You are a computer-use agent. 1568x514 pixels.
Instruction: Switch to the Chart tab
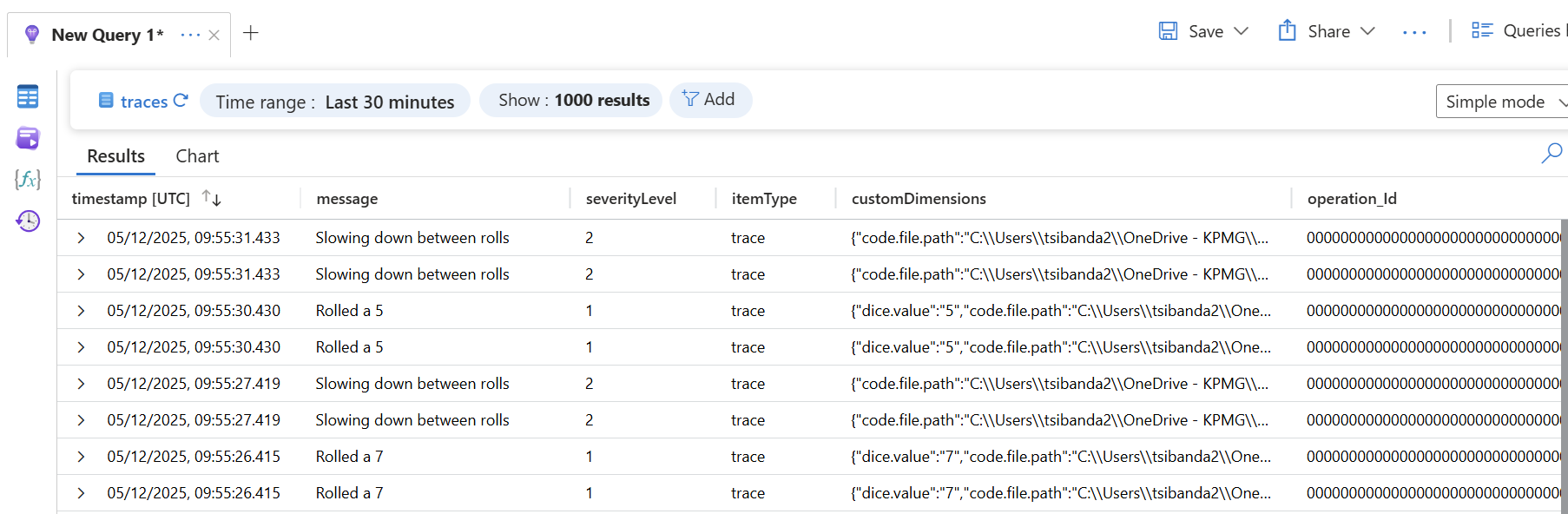197,156
